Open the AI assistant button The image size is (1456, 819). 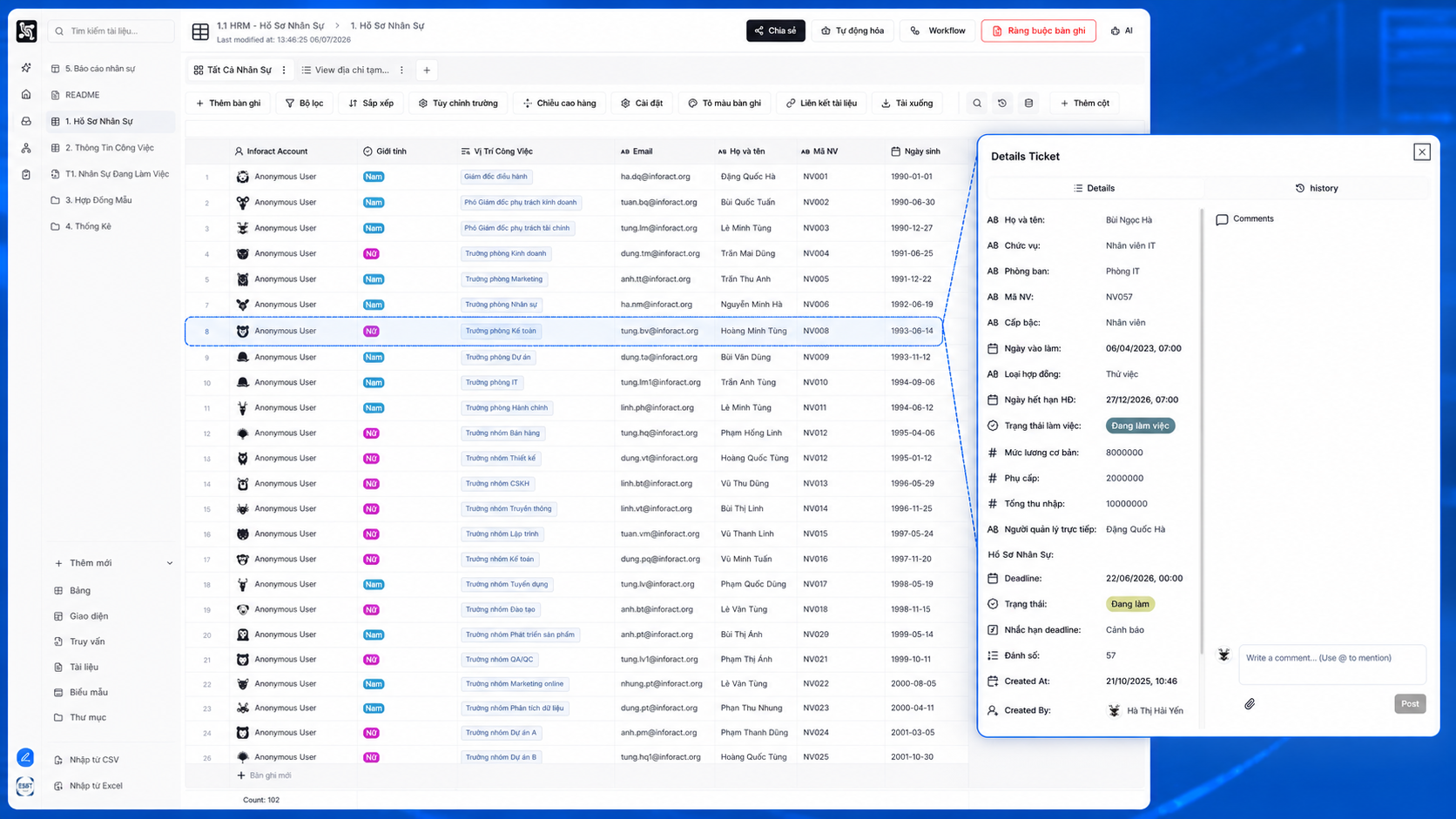point(1122,30)
